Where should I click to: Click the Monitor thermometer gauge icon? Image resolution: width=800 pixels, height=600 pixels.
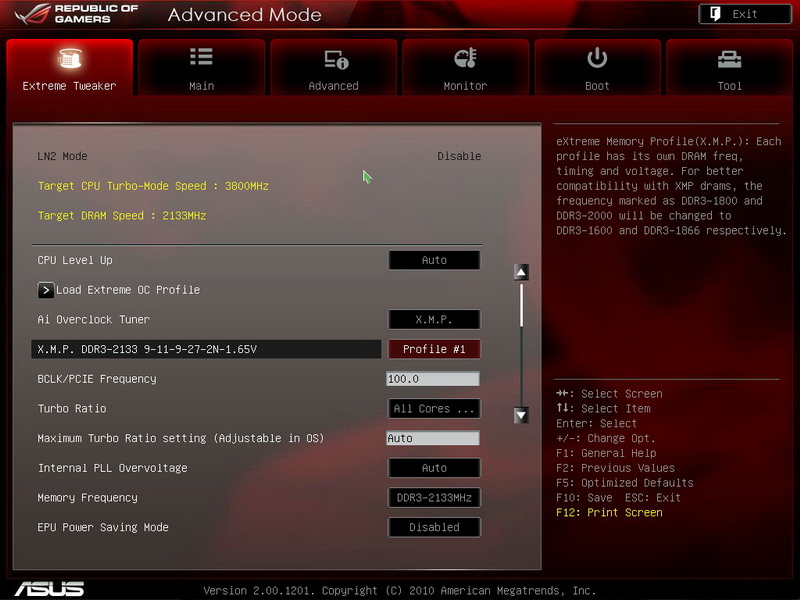click(465, 58)
